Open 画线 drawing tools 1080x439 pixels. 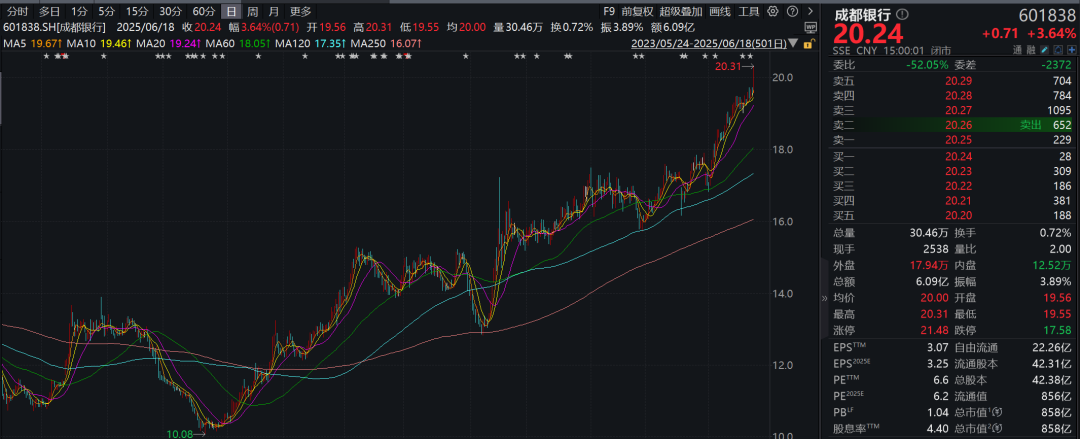pos(720,10)
